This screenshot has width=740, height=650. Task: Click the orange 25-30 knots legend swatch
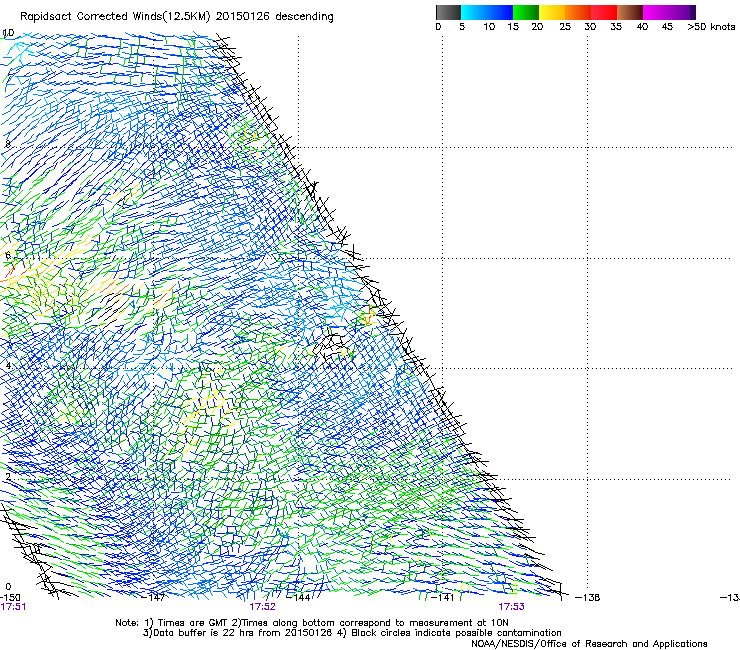tap(578, 12)
